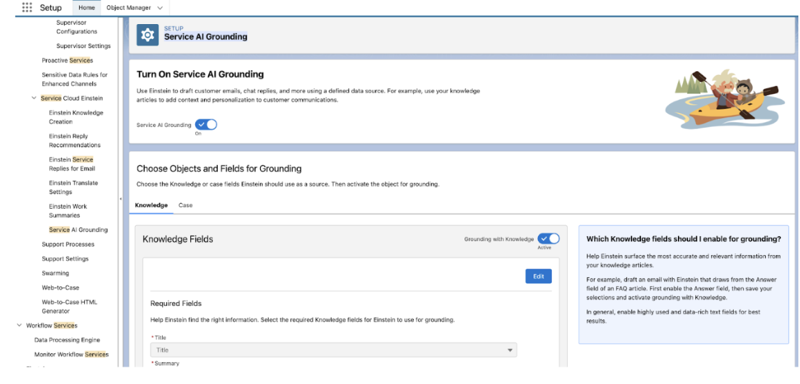
Task: Click the Service AI Grounding page title
Action: click(206, 37)
